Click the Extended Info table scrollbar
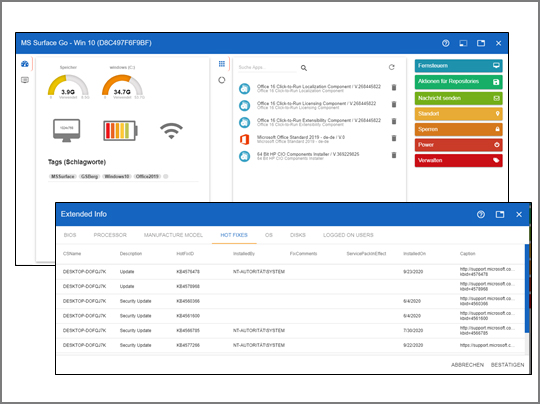This screenshot has height=404, width=540. [x=527, y=289]
